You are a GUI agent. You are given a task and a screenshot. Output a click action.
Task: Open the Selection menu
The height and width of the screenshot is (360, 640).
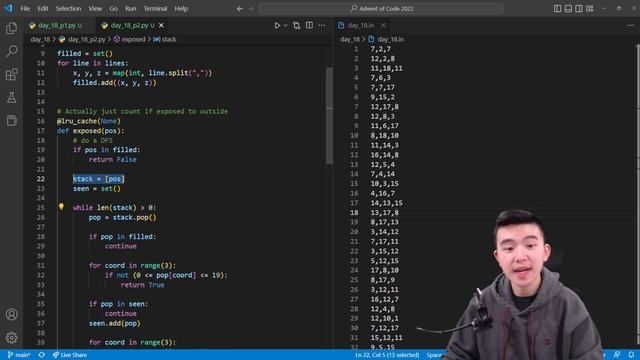[68, 9]
